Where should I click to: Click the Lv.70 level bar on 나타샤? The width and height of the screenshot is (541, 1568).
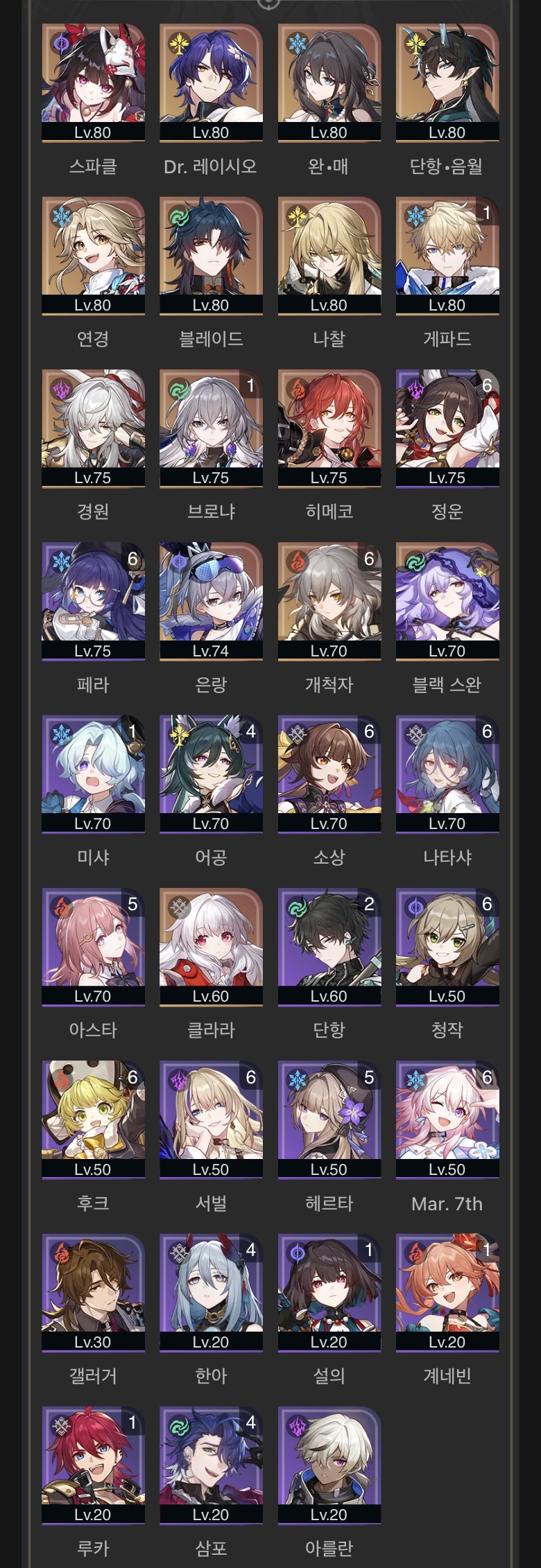[x=447, y=824]
